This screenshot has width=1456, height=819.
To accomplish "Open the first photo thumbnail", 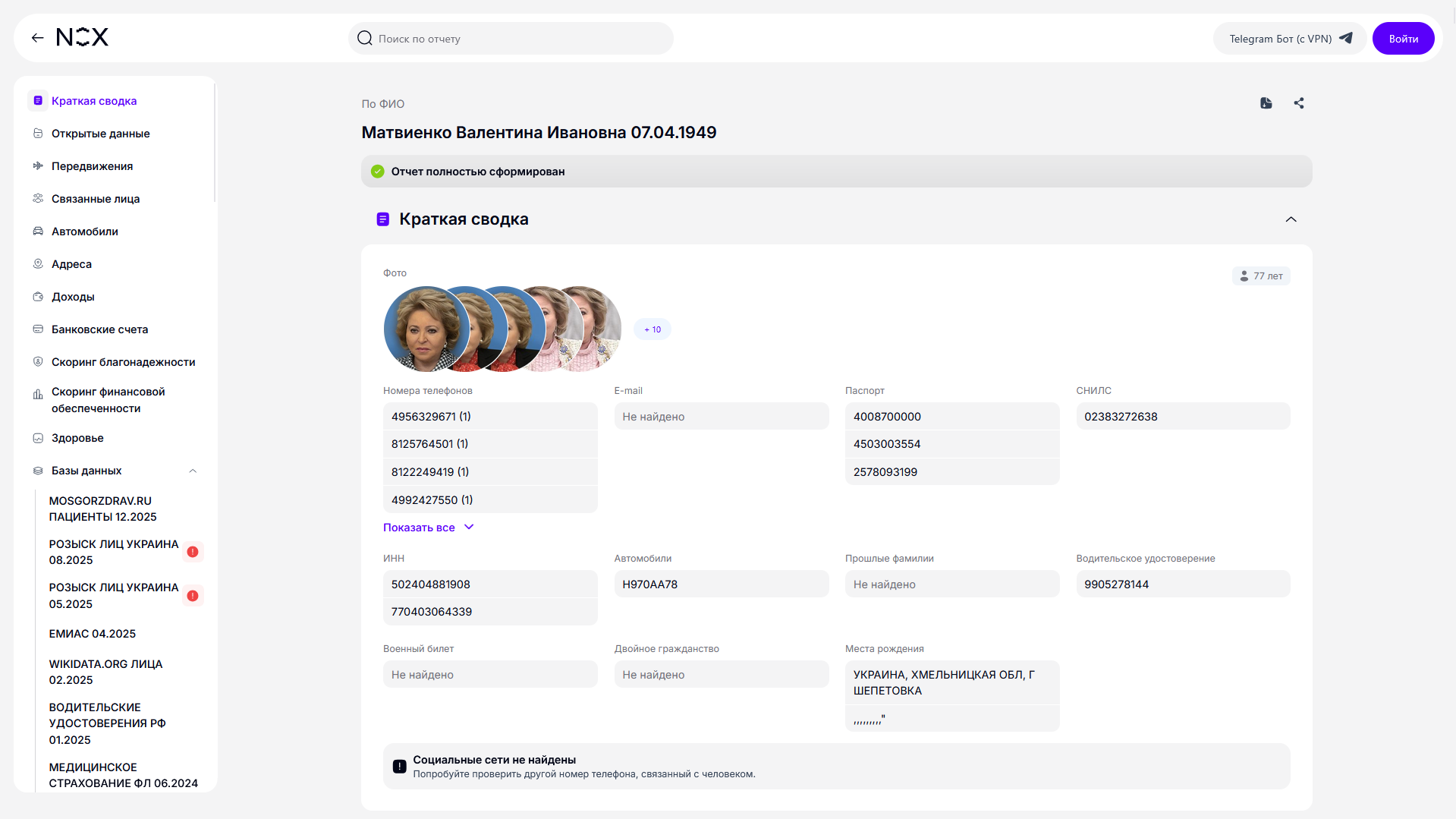I will click(426, 329).
